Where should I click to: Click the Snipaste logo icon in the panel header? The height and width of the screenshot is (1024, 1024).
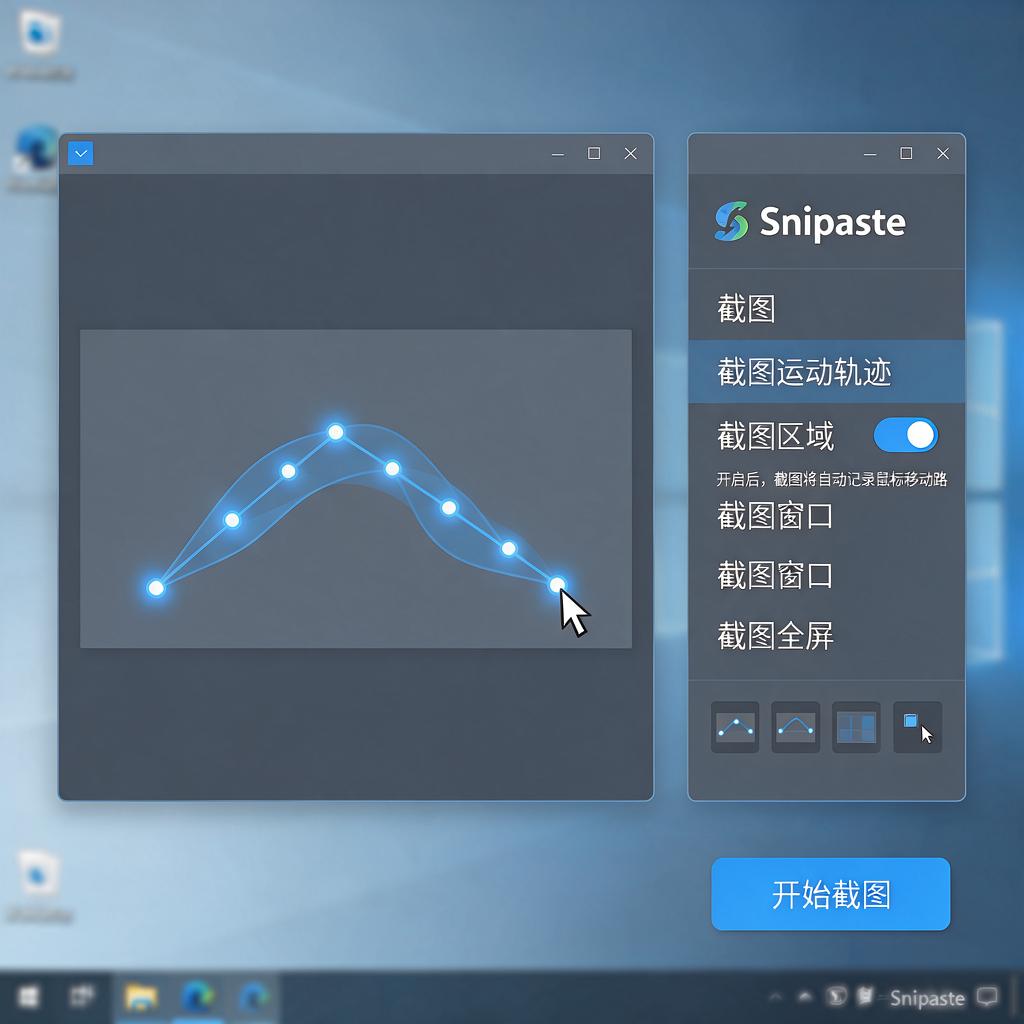731,221
